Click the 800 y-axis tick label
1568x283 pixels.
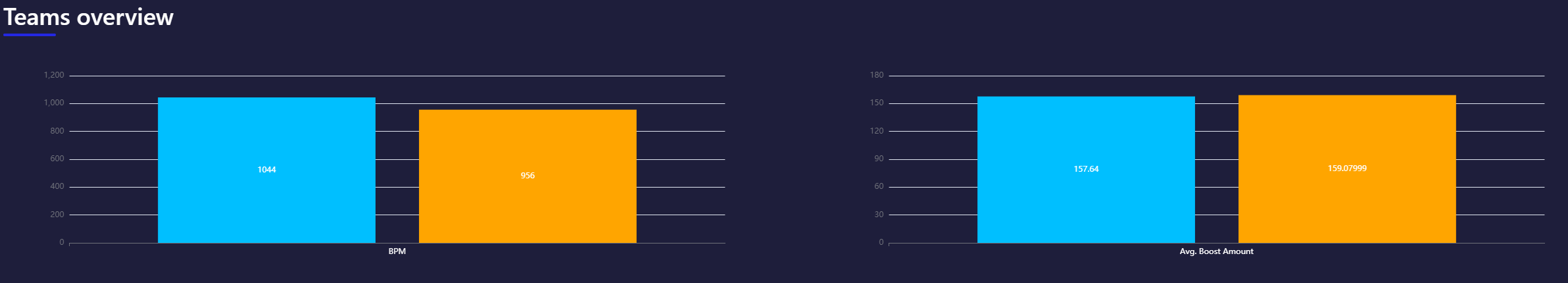pyautogui.click(x=57, y=131)
